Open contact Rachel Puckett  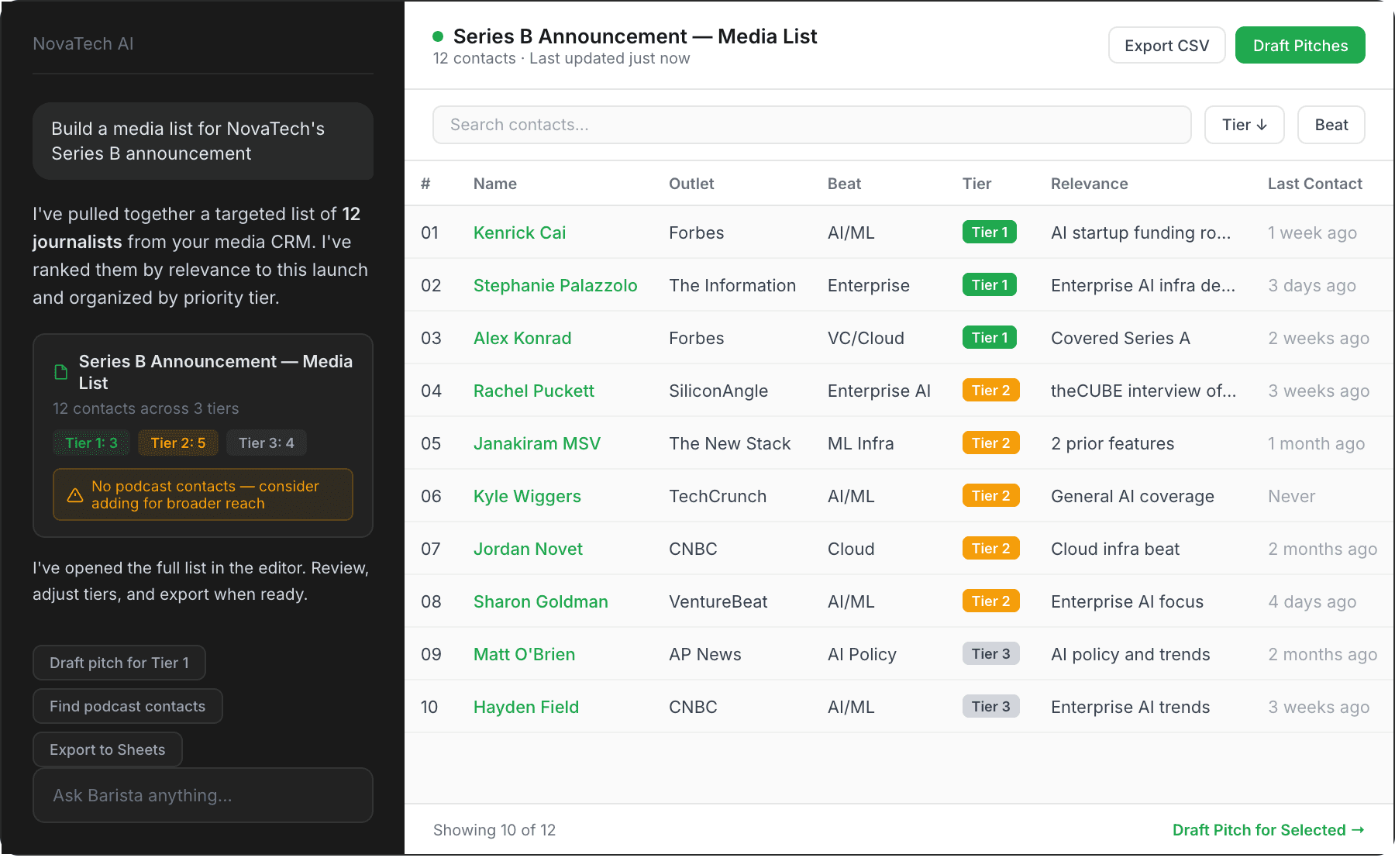point(534,391)
